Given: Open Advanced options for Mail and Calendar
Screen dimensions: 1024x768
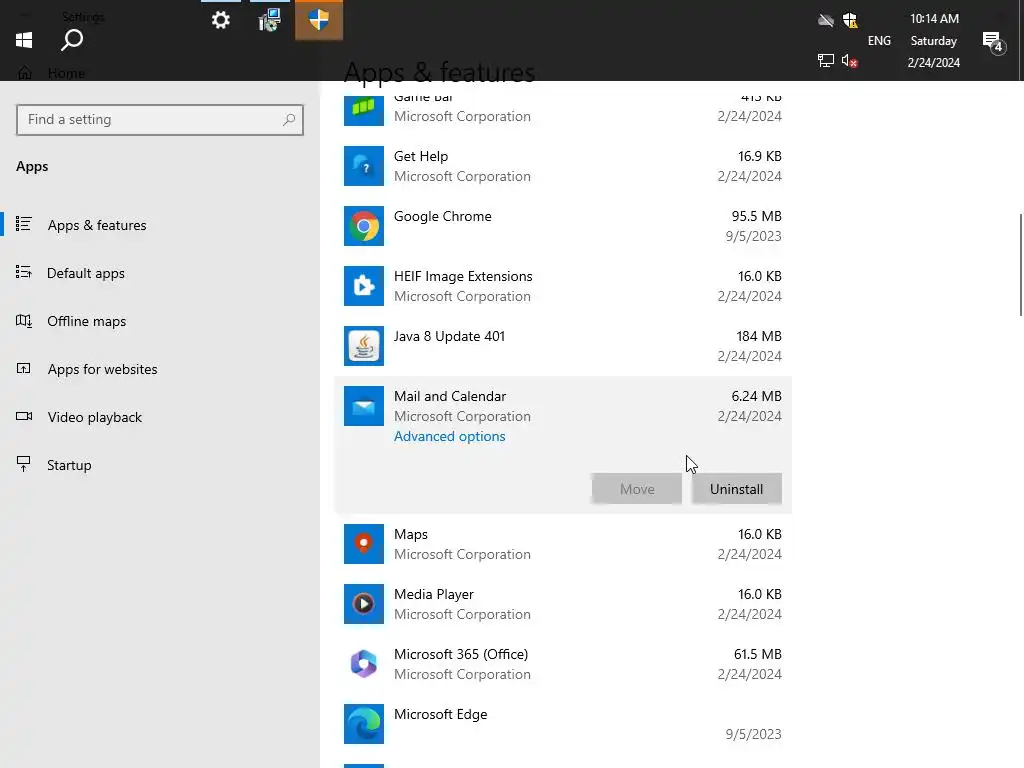Looking at the screenshot, I should point(449,436).
